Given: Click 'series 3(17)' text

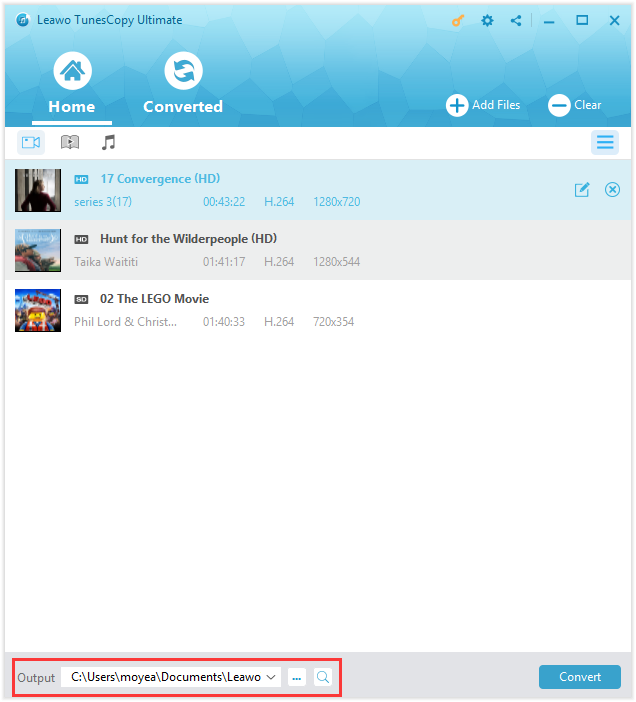Looking at the screenshot, I should coord(103,202).
